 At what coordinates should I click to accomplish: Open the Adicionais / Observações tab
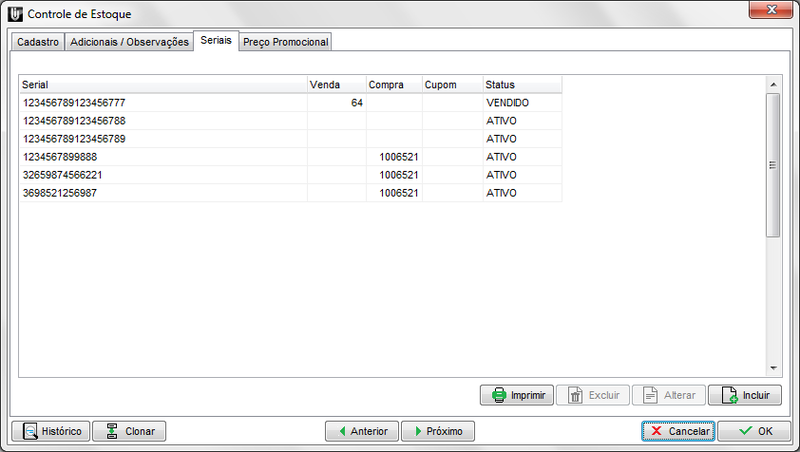click(x=129, y=42)
